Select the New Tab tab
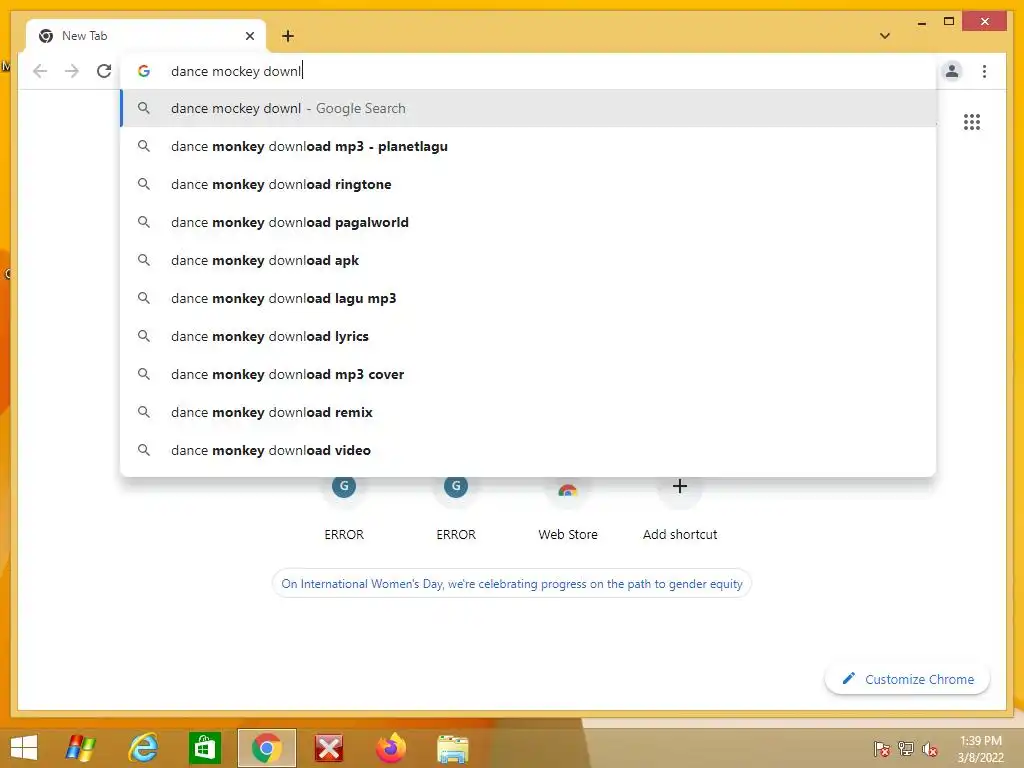This screenshot has width=1024, height=768. (x=146, y=36)
